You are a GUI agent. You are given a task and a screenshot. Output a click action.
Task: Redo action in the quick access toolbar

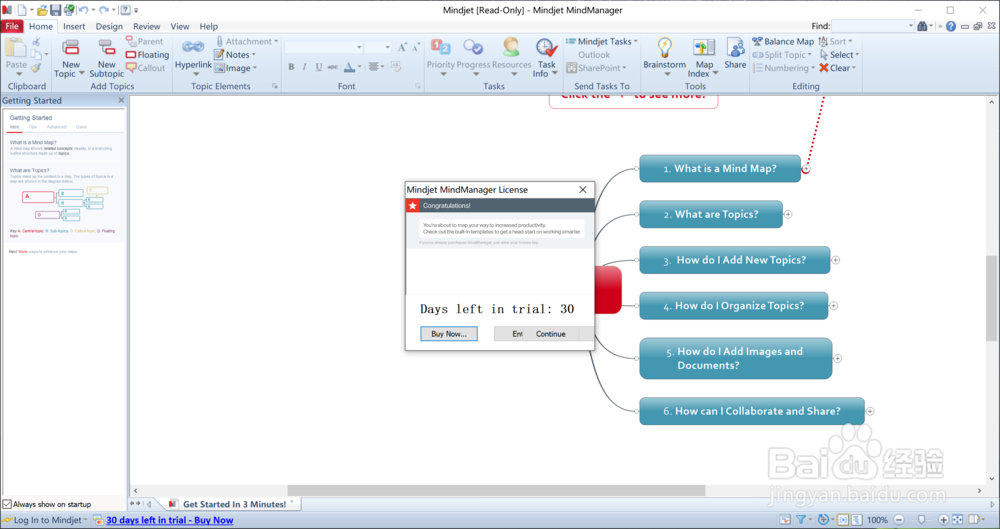coord(103,10)
